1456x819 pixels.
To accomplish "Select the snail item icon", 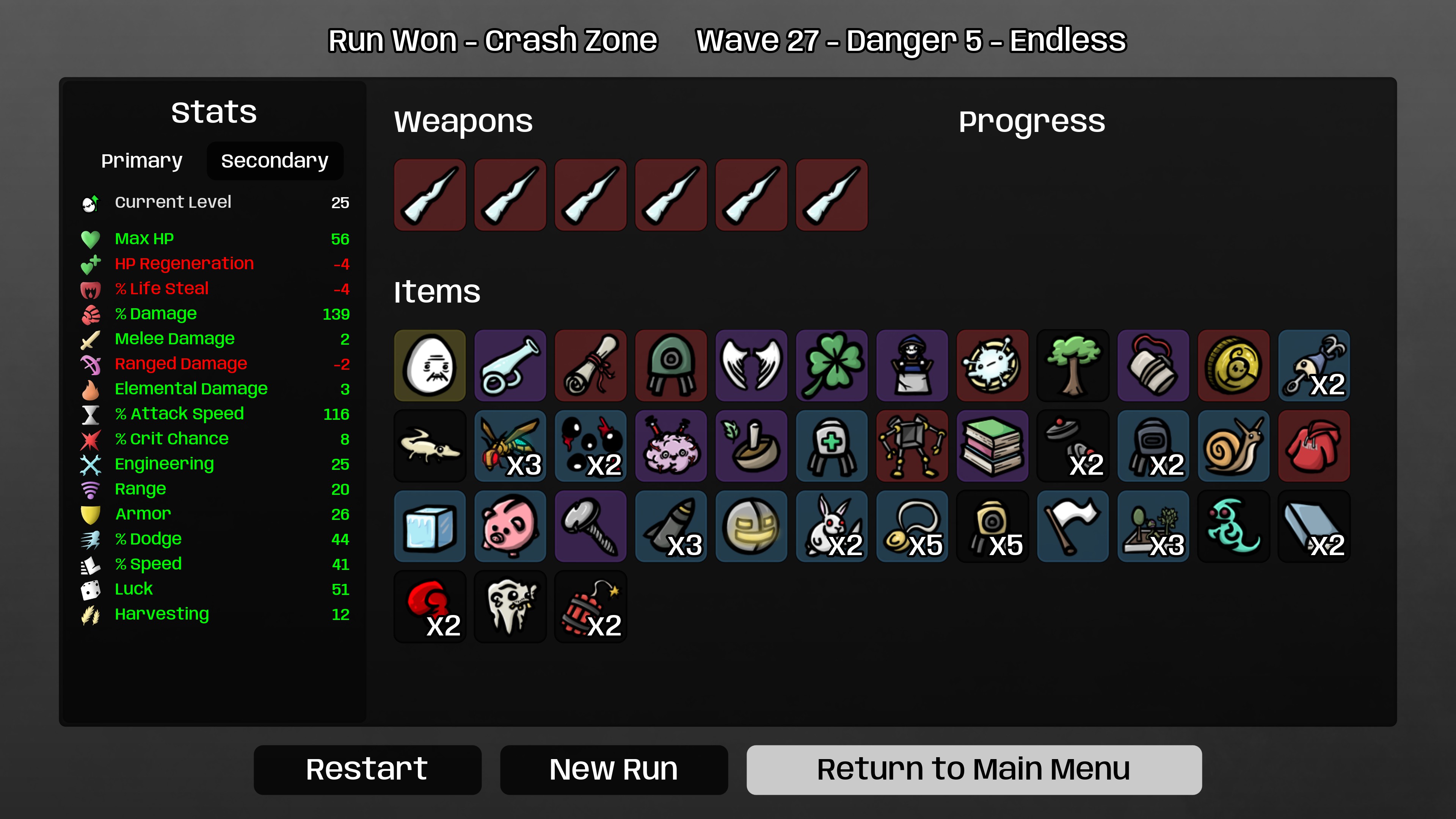I will pos(1233,446).
